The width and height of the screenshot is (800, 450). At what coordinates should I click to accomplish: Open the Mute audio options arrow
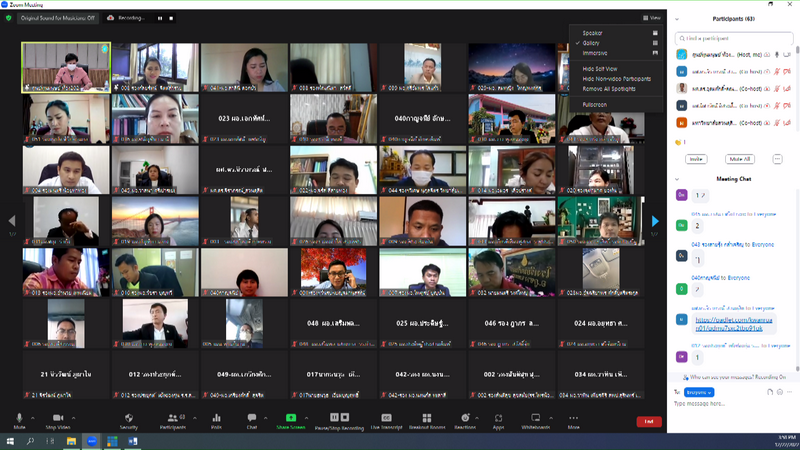[x=33, y=418]
